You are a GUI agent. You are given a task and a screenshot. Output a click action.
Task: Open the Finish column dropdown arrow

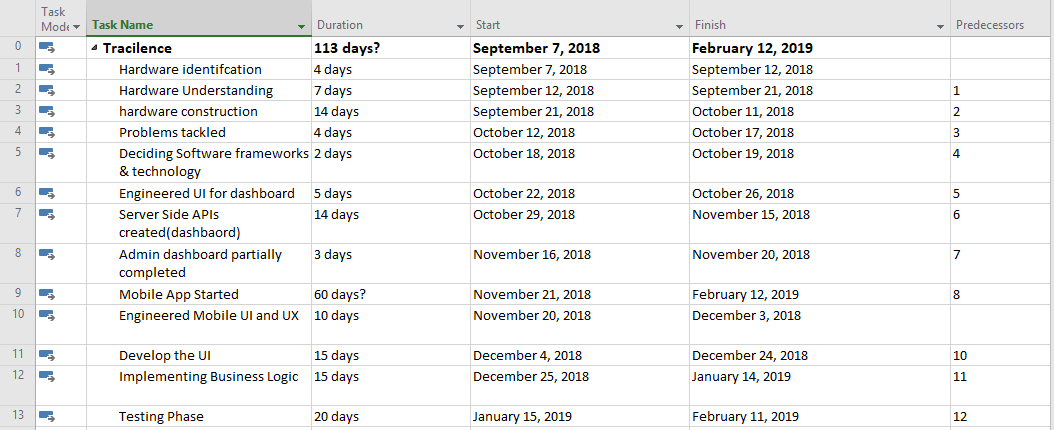941,26
